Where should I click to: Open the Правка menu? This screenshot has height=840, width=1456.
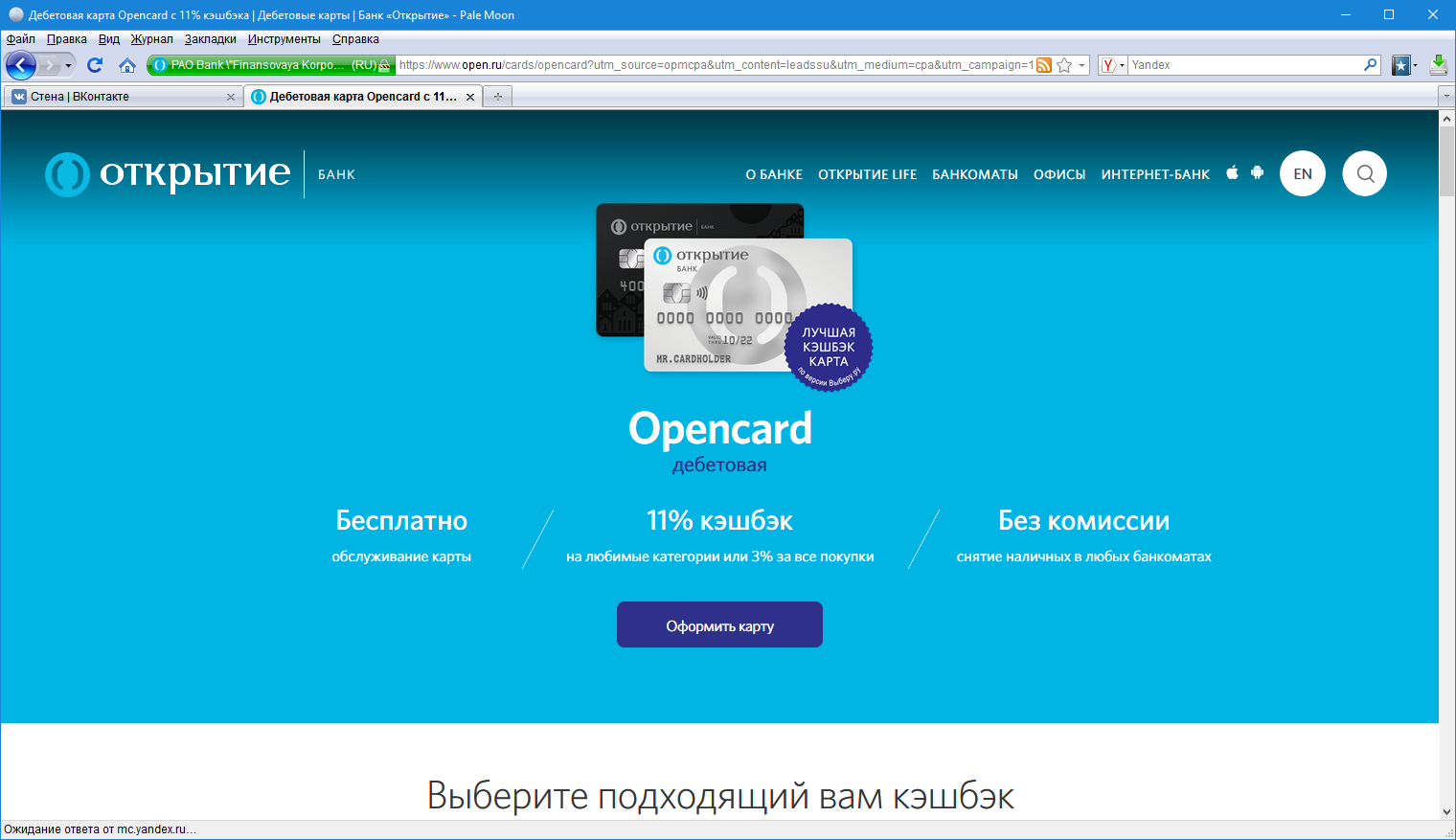click(67, 39)
